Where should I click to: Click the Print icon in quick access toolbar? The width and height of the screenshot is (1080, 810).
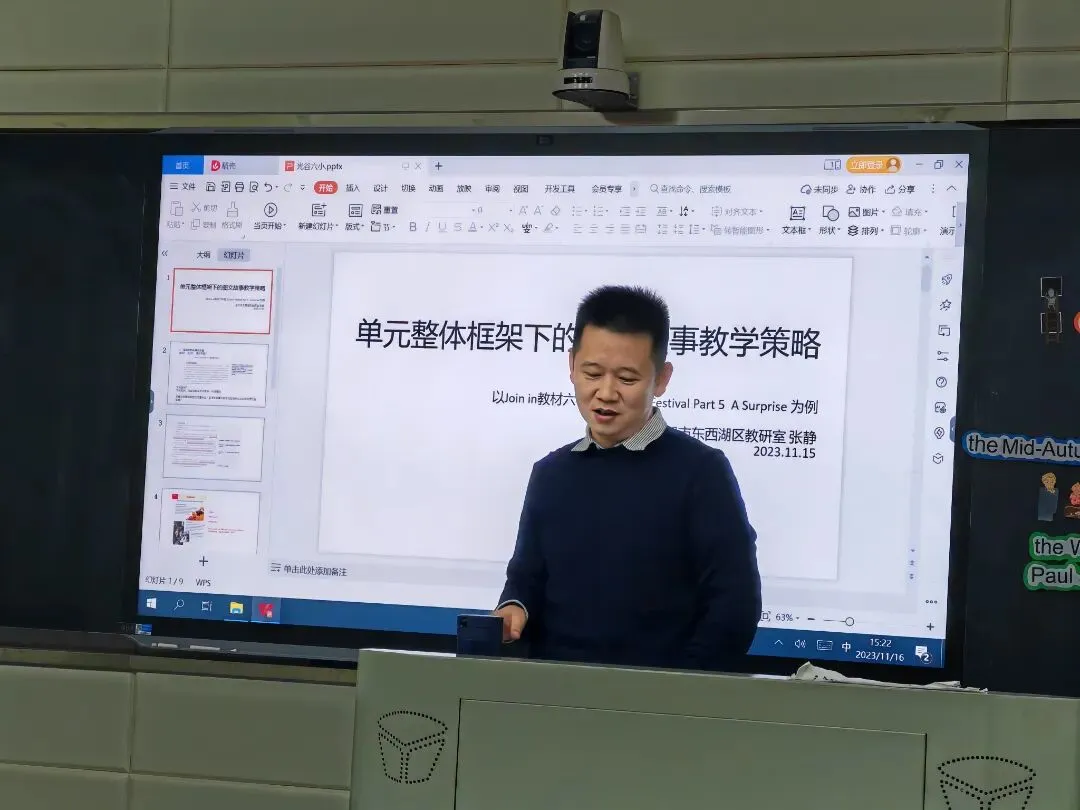click(x=239, y=187)
